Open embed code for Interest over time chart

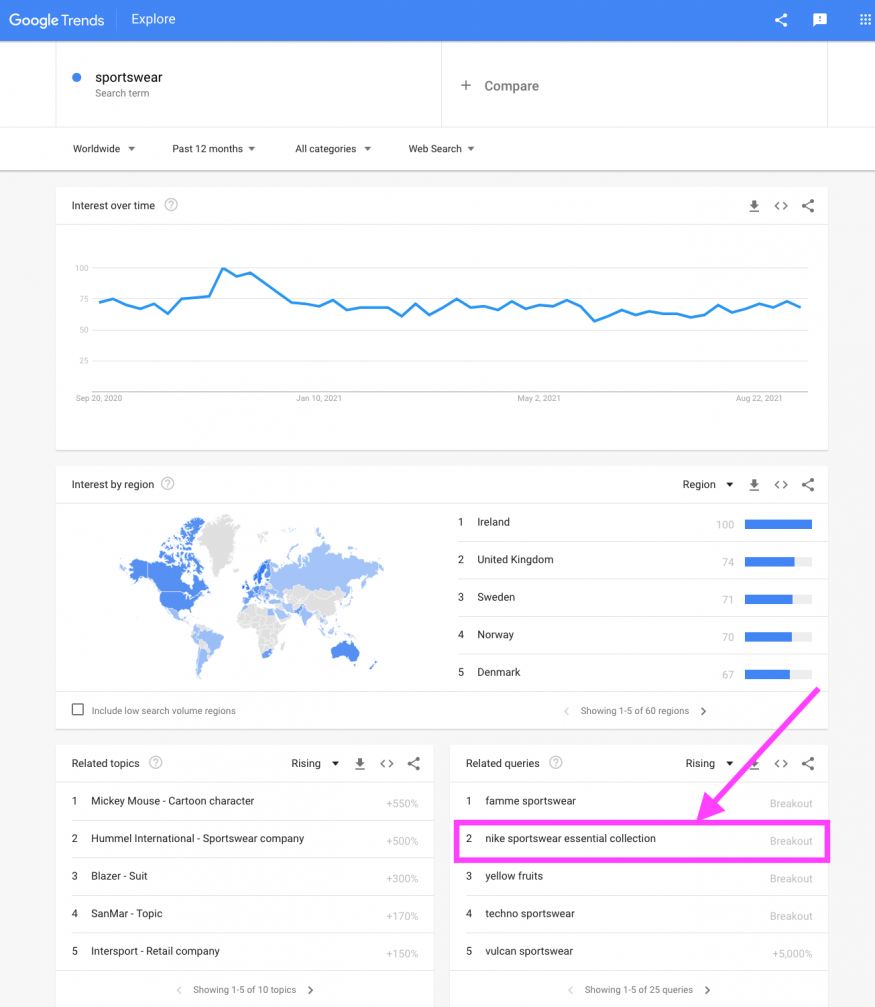(x=781, y=206)
